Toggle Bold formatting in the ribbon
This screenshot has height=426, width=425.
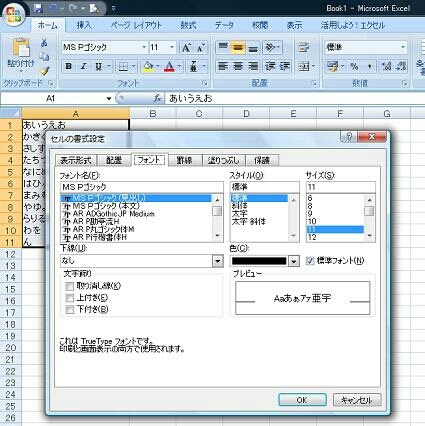pos(69,66)
